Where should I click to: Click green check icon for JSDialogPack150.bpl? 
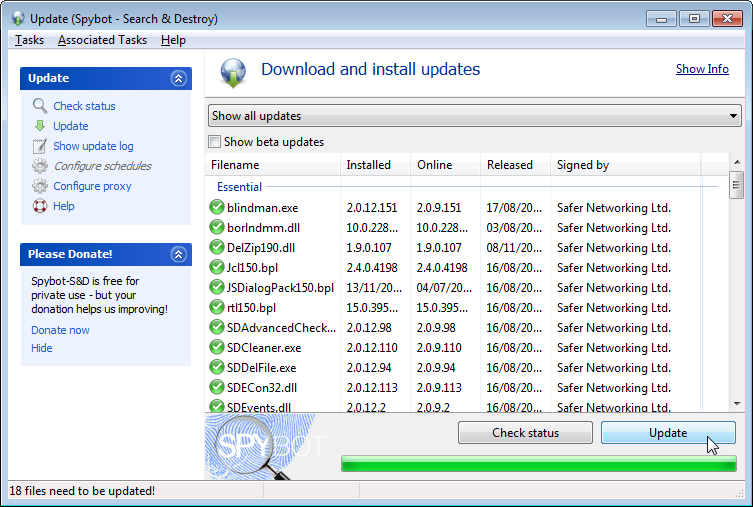tap(217, 287)
